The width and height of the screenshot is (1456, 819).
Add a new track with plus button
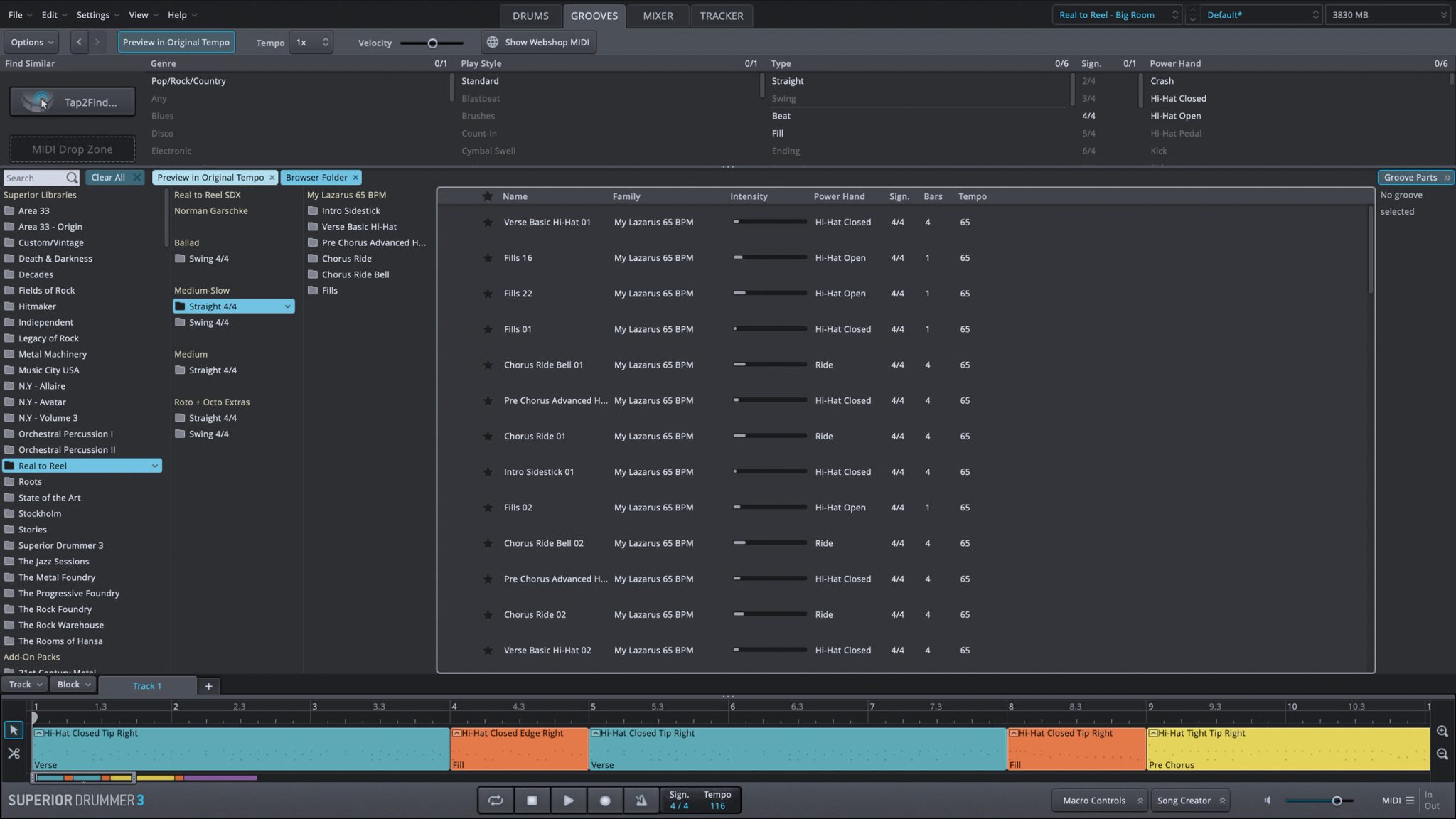pyautogui.click(x=208, y=686)
